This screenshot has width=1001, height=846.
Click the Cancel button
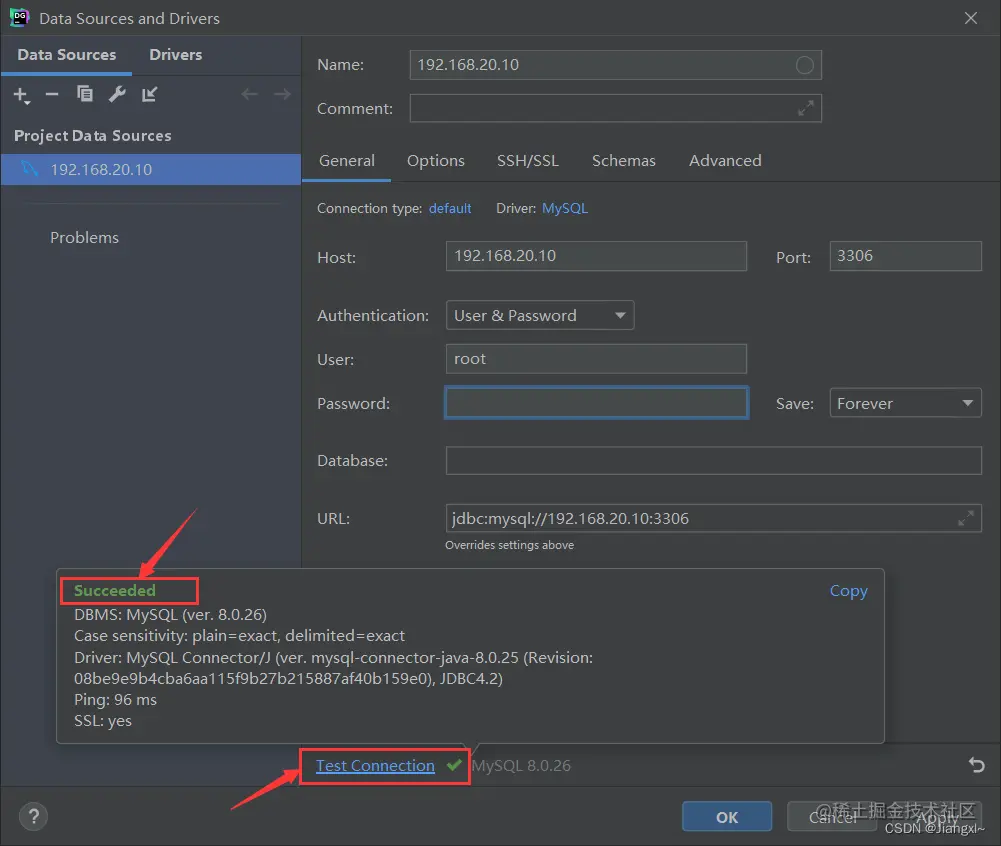coord(832,817)
